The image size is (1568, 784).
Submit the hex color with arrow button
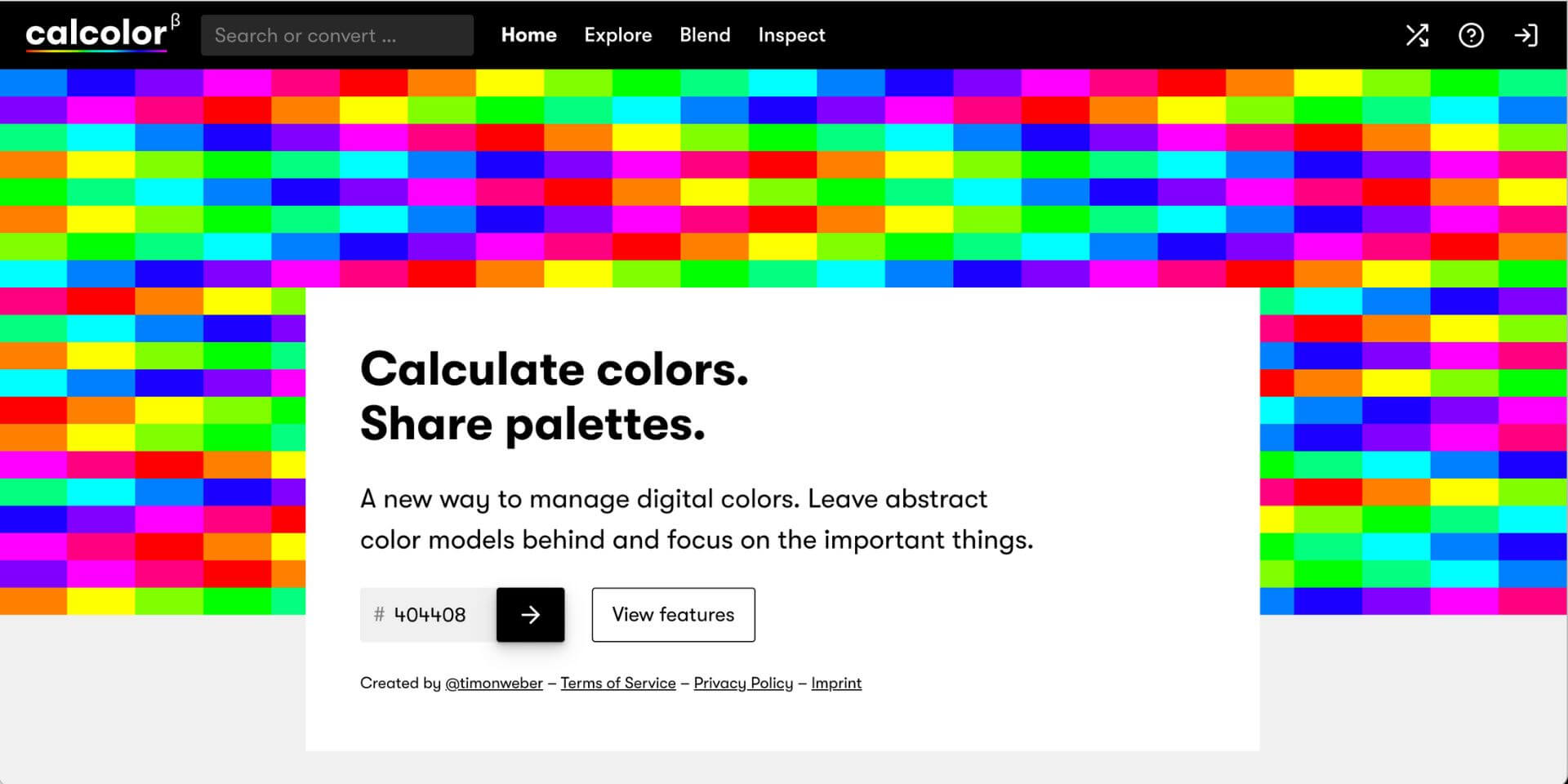click(x=530, y=615)
